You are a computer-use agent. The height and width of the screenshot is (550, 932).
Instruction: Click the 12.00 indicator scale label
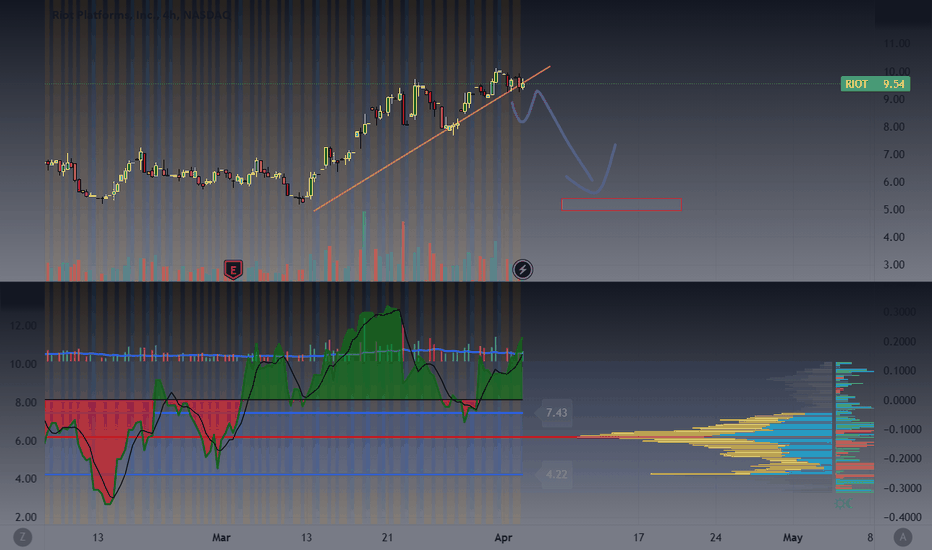click(x=23, y=326)
